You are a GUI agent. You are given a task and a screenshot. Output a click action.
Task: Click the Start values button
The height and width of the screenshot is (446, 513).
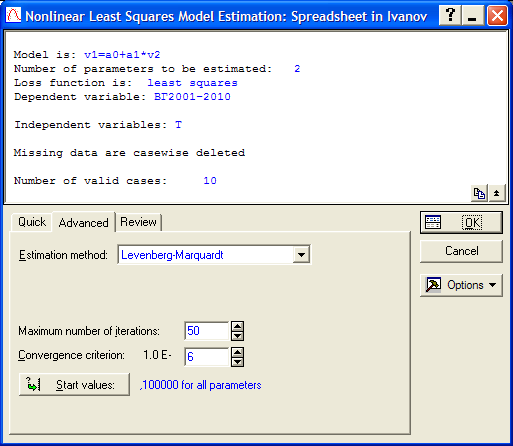(x=74, y=385)
